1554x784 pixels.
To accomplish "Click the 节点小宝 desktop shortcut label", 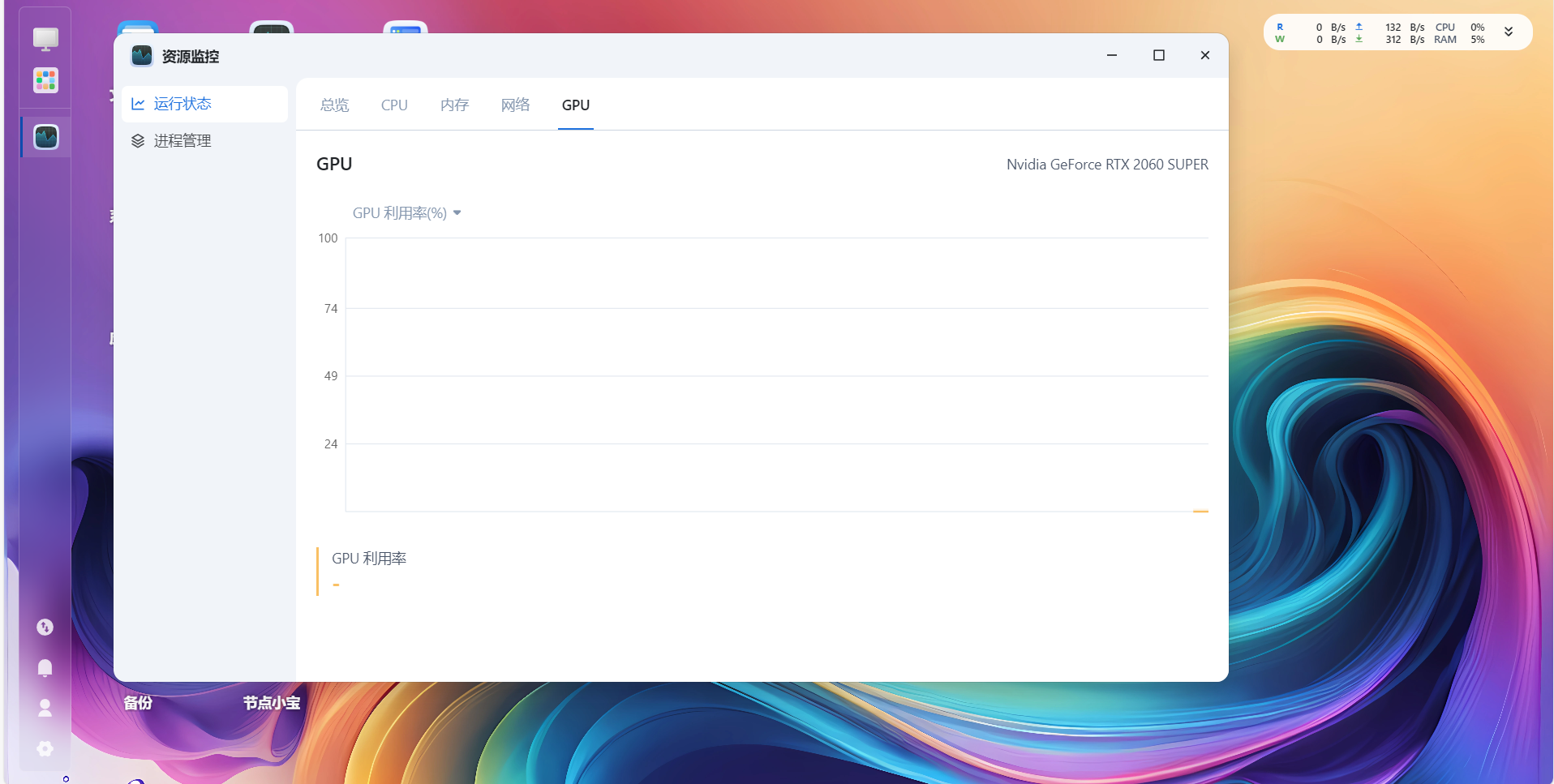I will (x=272, y=703).
